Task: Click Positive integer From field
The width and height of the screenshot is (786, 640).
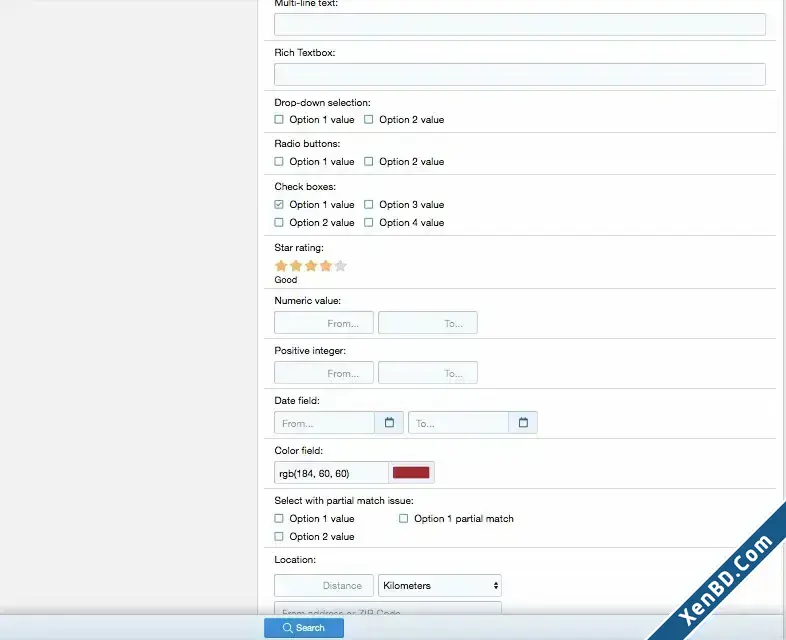Action: 324,373
